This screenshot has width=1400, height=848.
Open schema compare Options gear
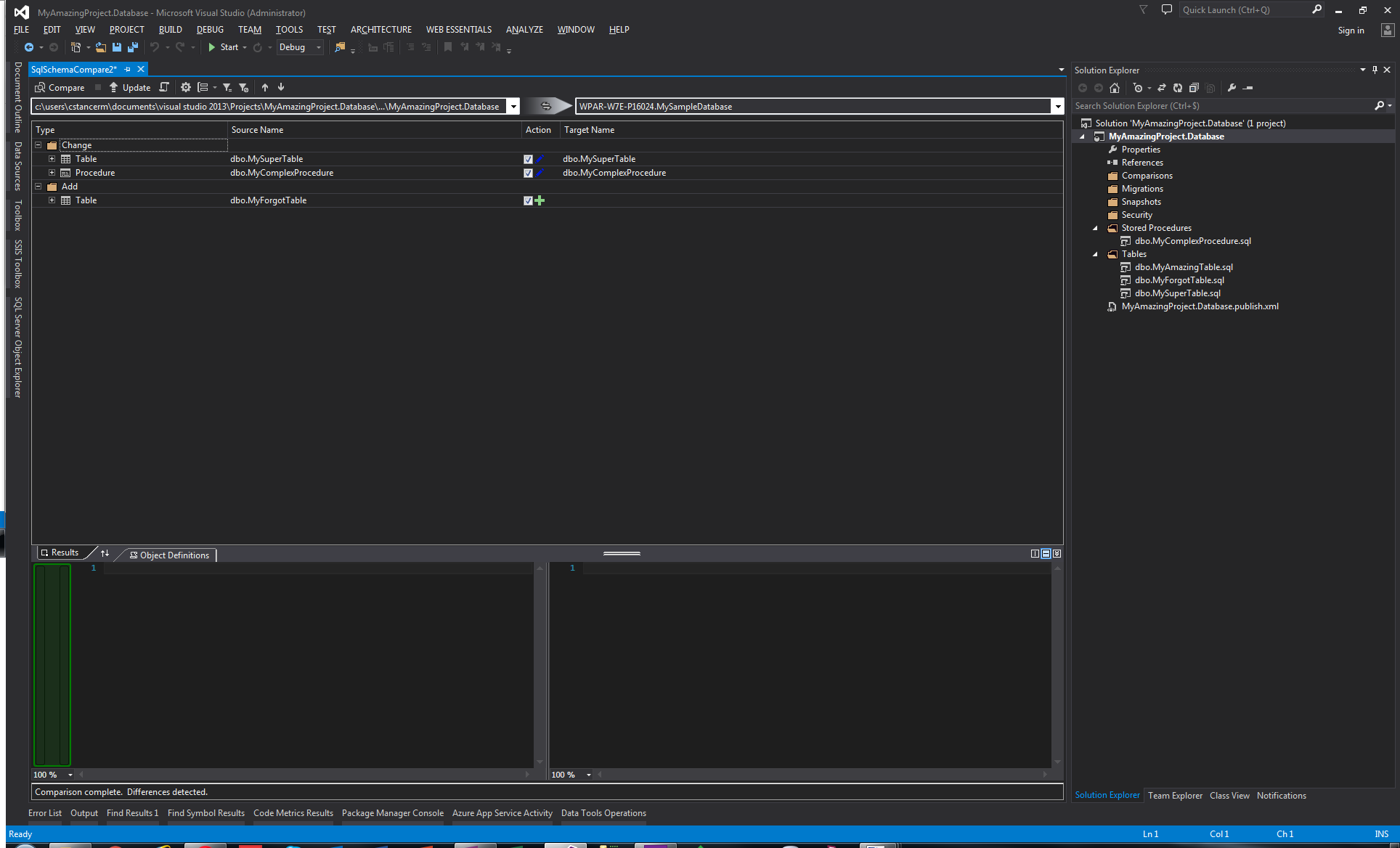186,88
